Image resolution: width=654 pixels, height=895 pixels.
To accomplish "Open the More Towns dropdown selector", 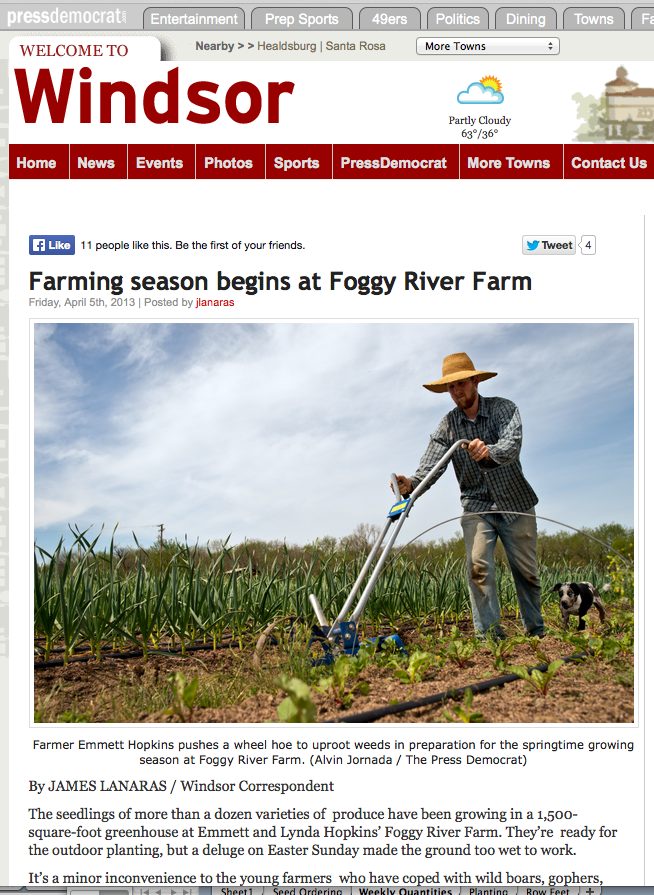I will pos(488,46).
